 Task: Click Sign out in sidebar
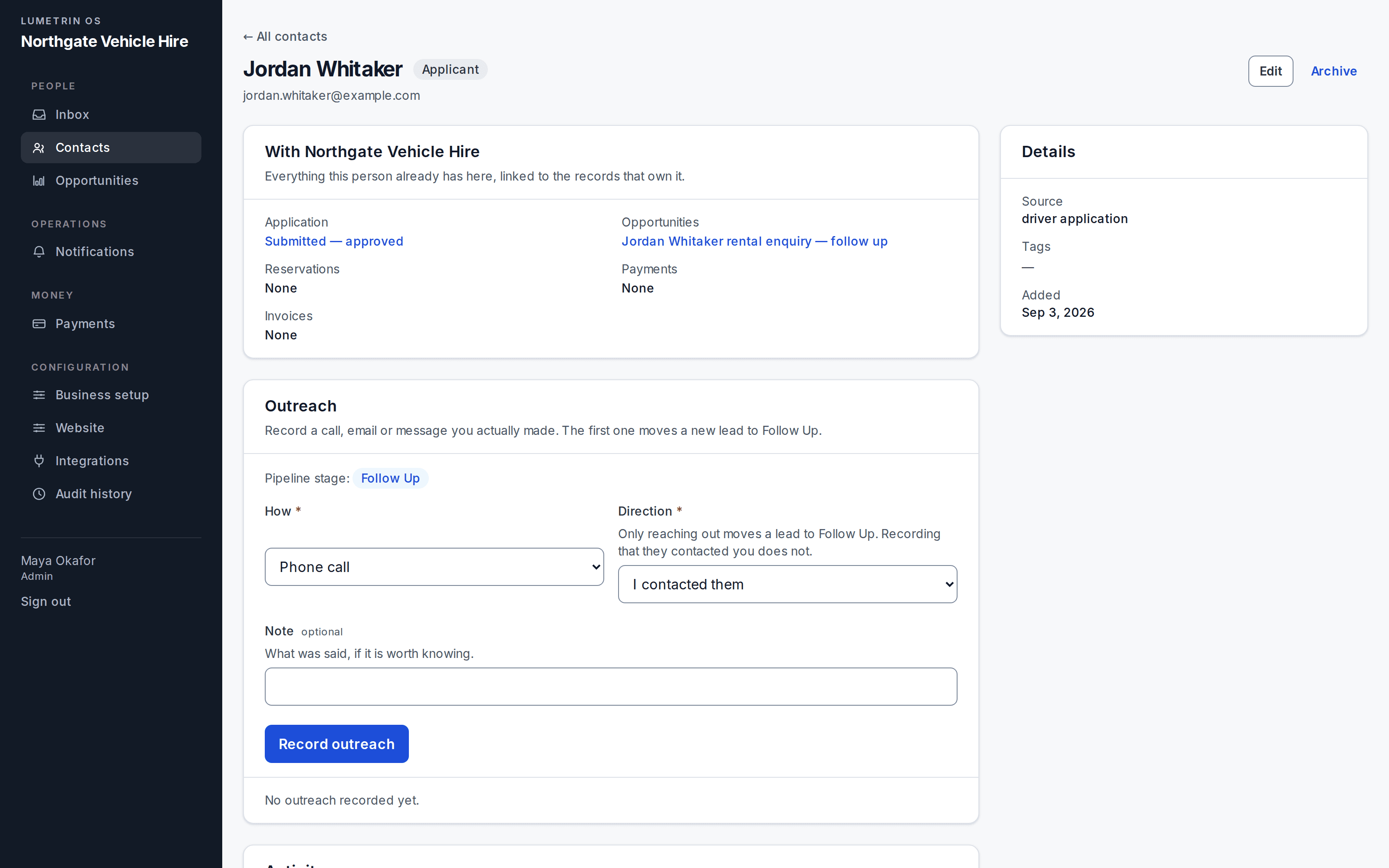[x=46, y=602]
